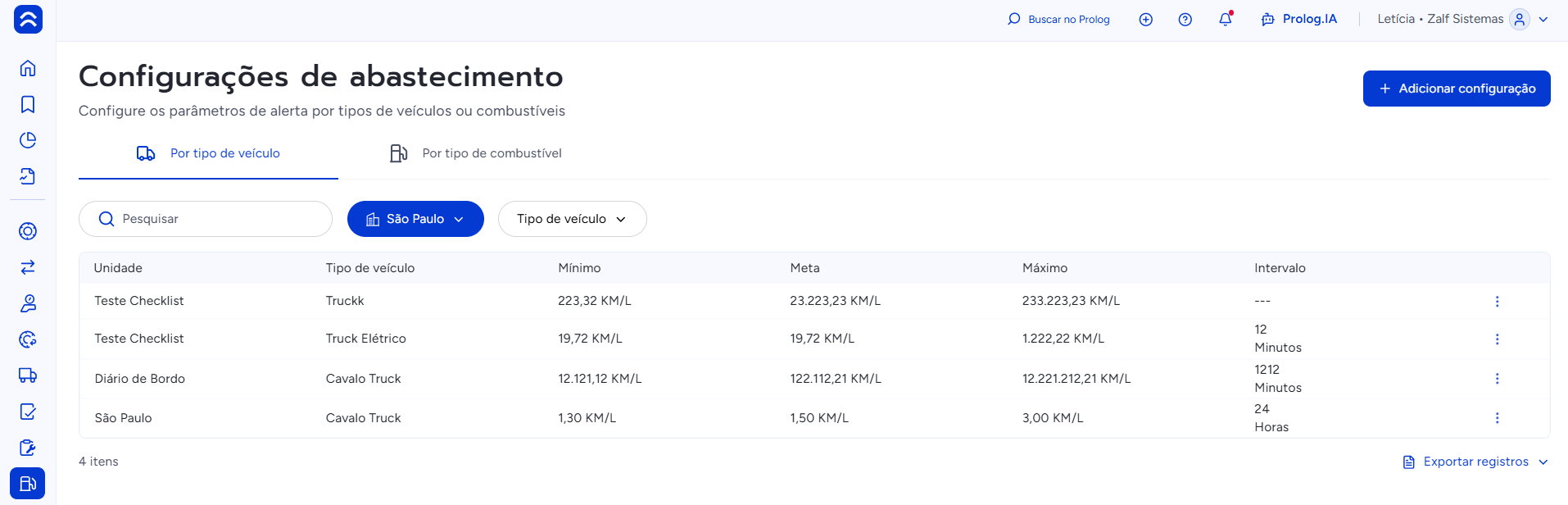Image resolution: width=1568 pixels, height=505 pixels.
Task: Open the transfer arrows sidebar icon
Action: tap(28, 267)
